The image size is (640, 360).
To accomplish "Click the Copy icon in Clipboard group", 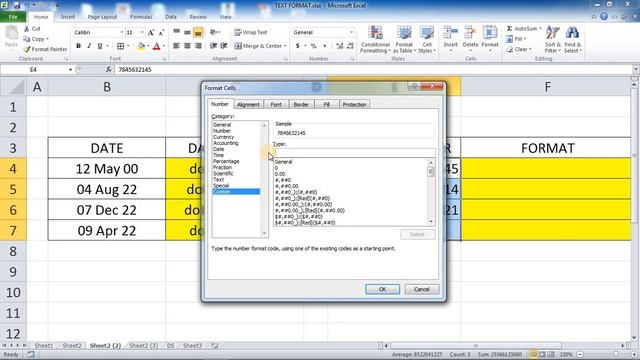I will (x=27, y=39).
